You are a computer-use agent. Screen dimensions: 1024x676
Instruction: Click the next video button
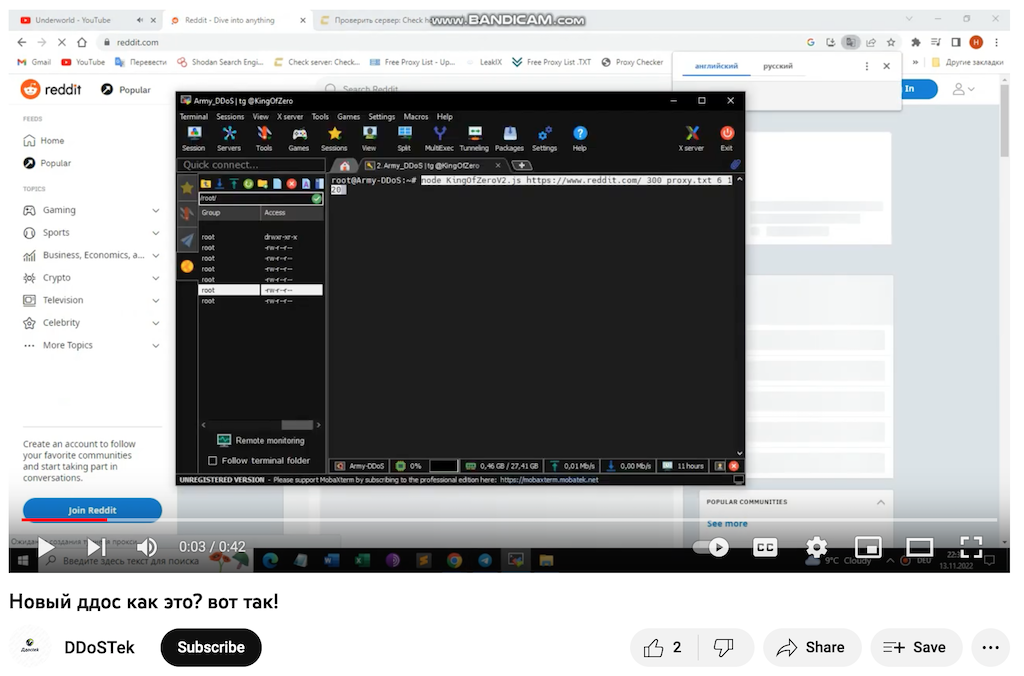click(x=97, y=547)
